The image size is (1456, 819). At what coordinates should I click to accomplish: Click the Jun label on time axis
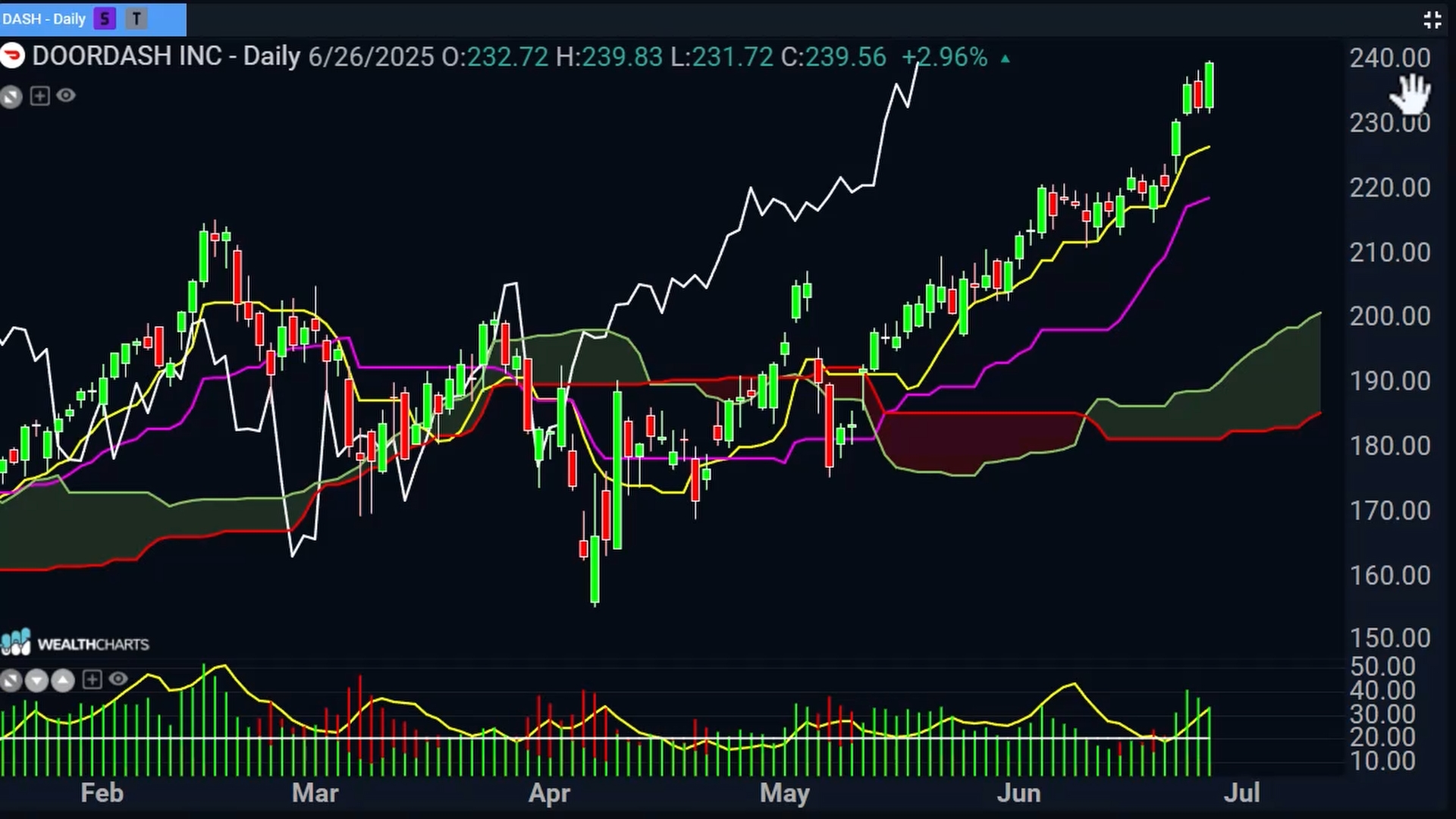pyautogui.click(x=1018, y=793)
